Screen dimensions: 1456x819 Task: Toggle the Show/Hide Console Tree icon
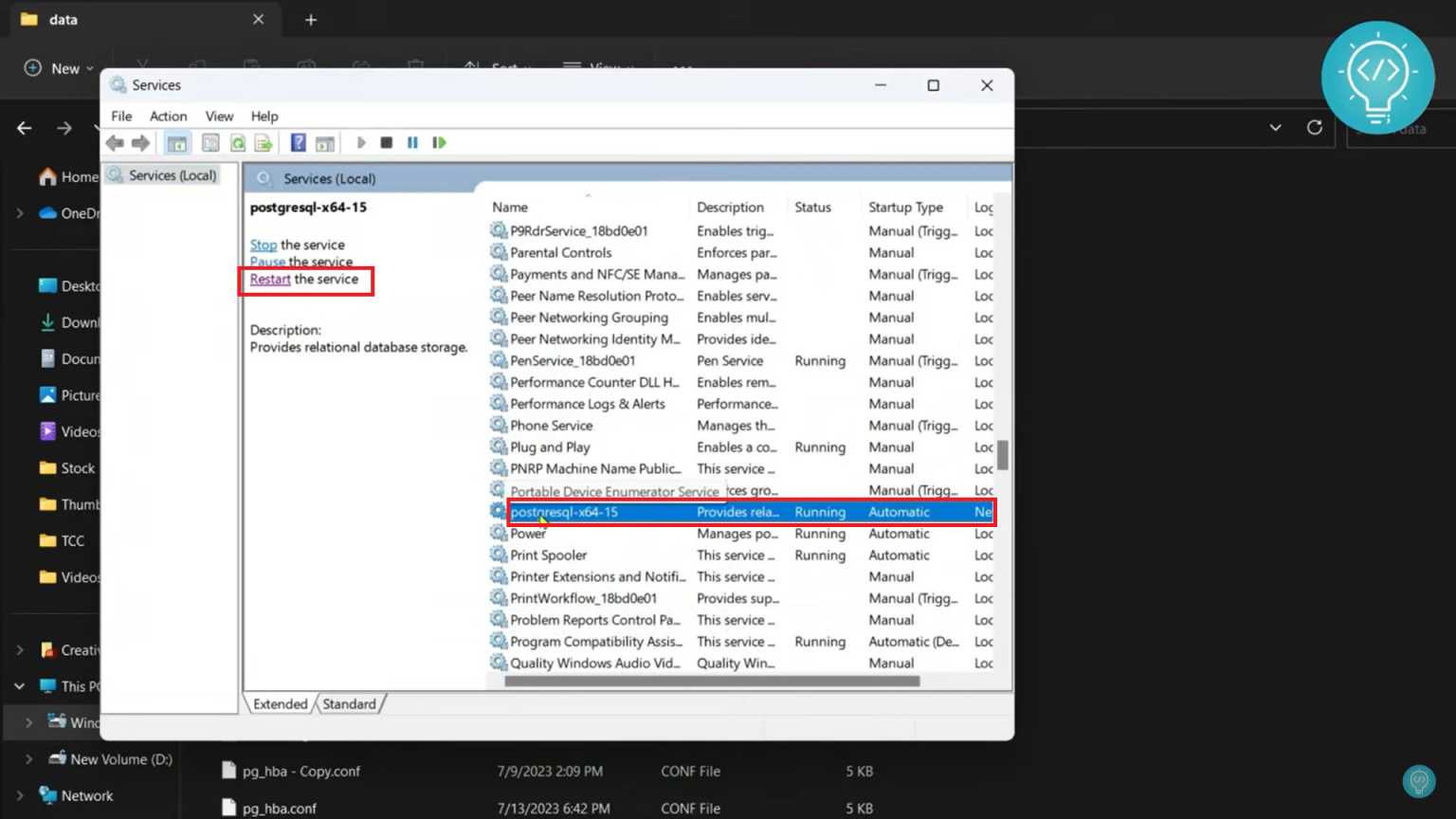(x=176, y=142)
